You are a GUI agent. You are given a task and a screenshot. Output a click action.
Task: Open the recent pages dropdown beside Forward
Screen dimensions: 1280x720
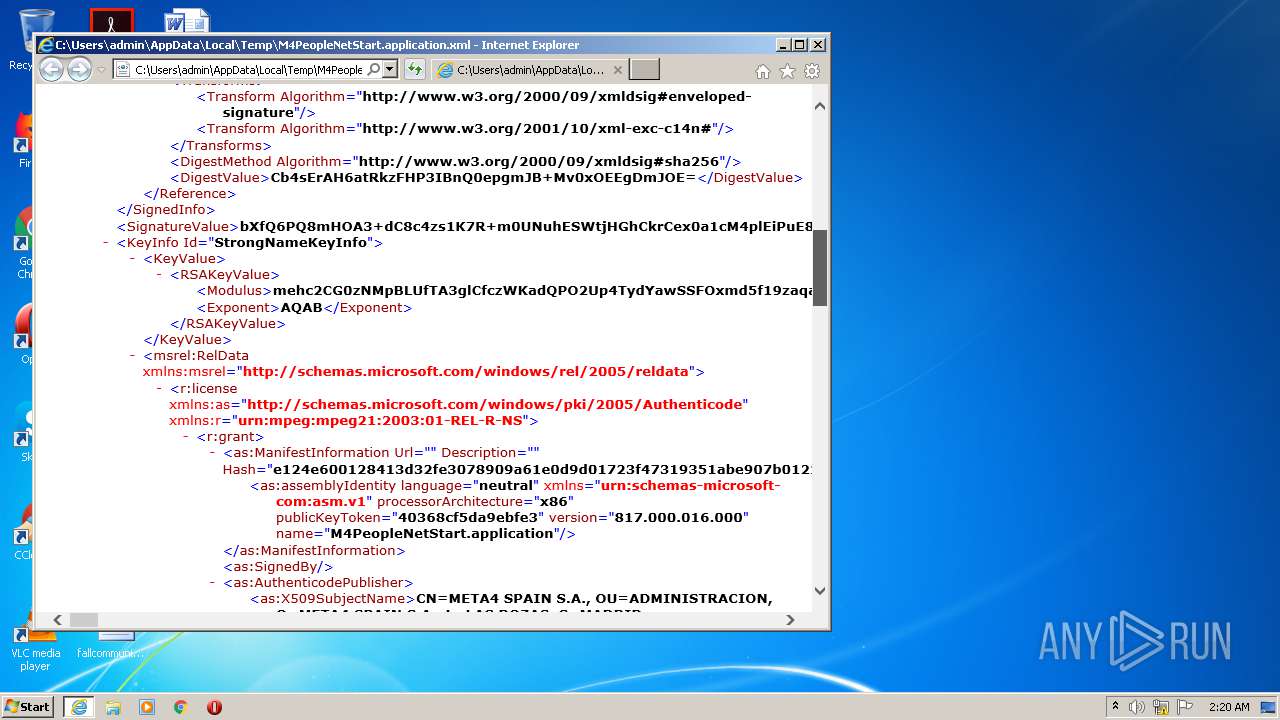[x=101, y=70]
